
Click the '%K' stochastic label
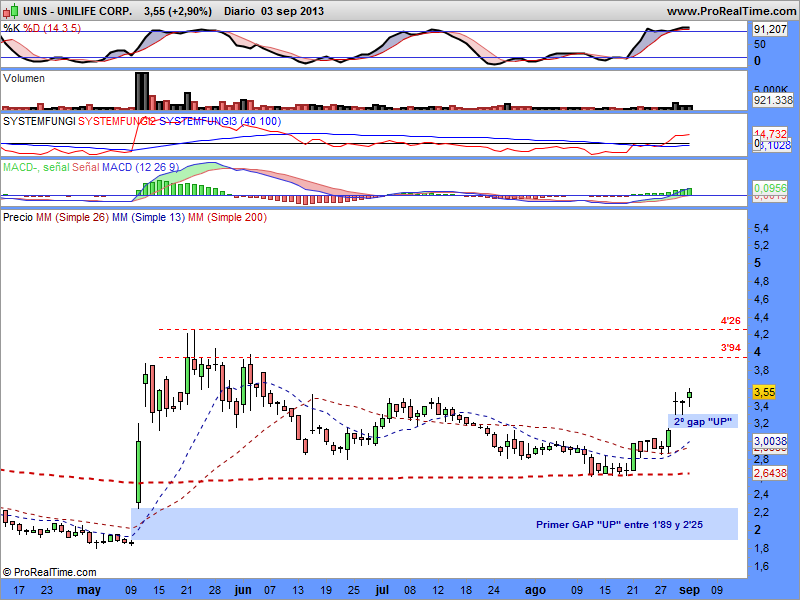(x=11, y=28)
